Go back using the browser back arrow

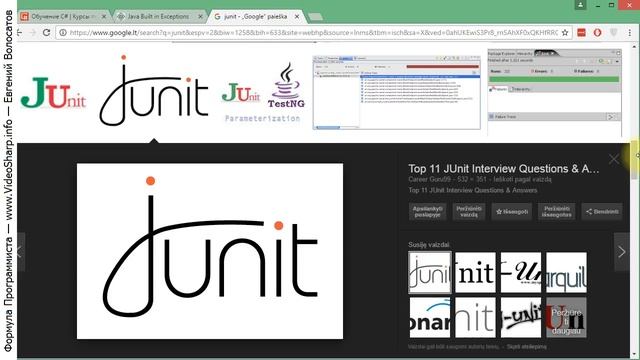(20, 32)
